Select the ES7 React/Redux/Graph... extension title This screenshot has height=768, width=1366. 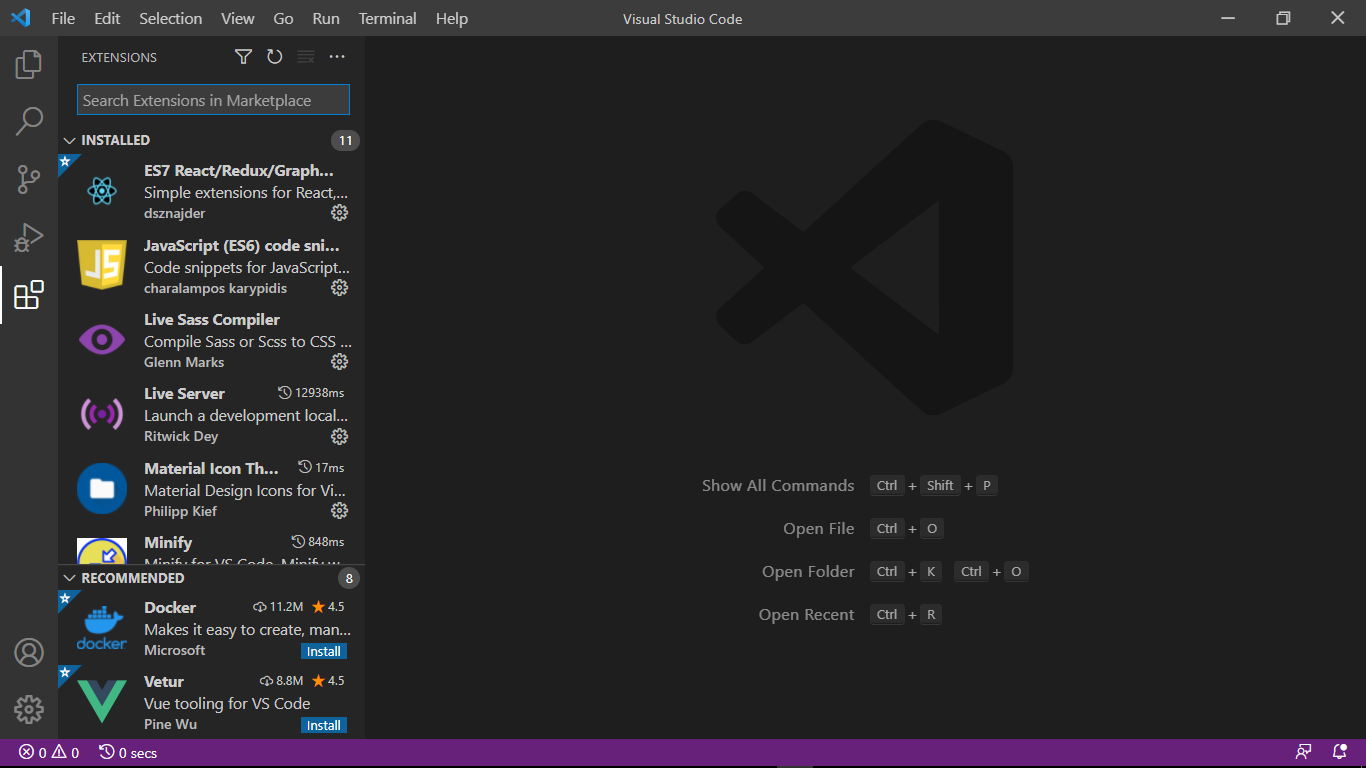tap(239, 171)
